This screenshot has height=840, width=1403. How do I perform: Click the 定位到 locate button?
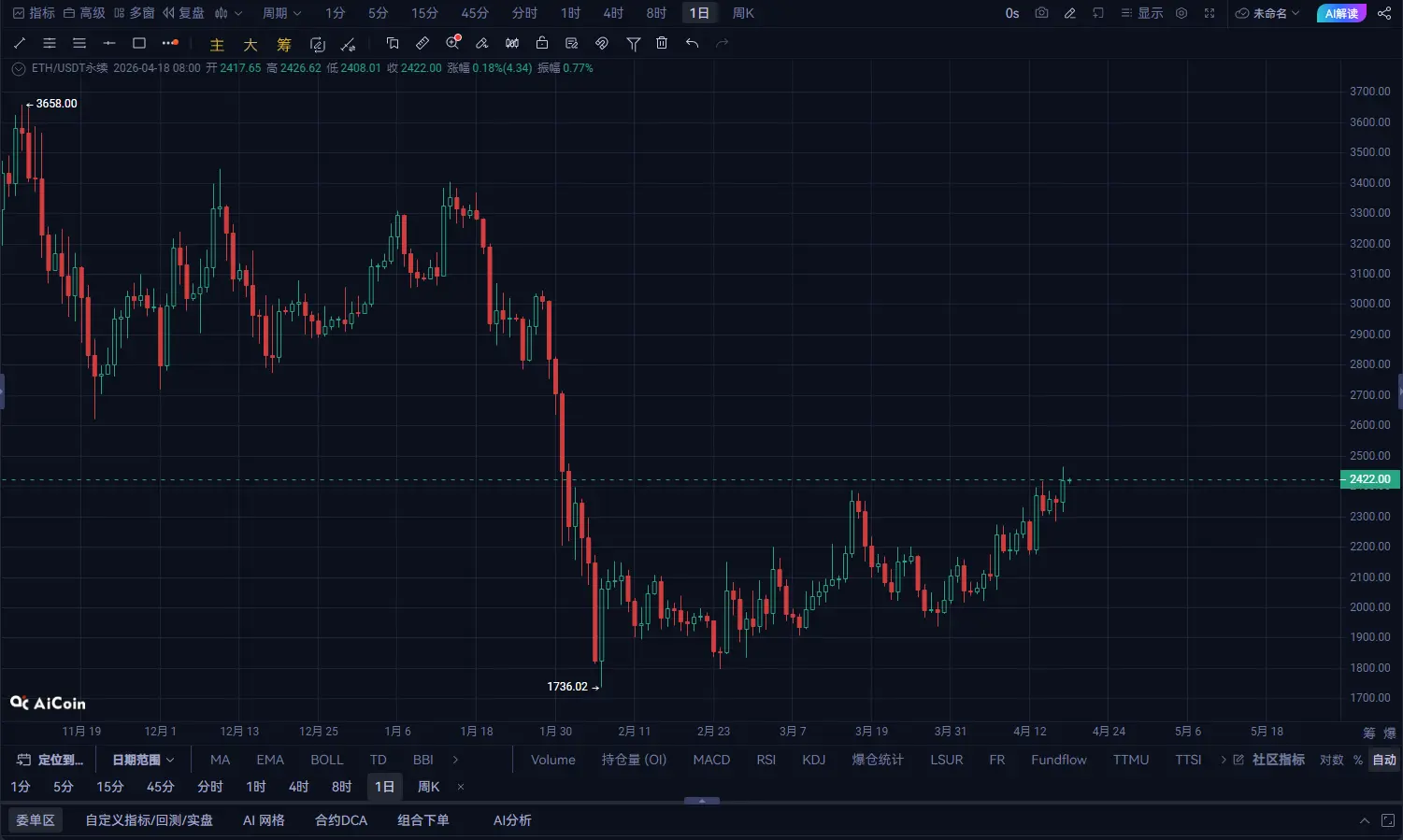coord(50,760)
